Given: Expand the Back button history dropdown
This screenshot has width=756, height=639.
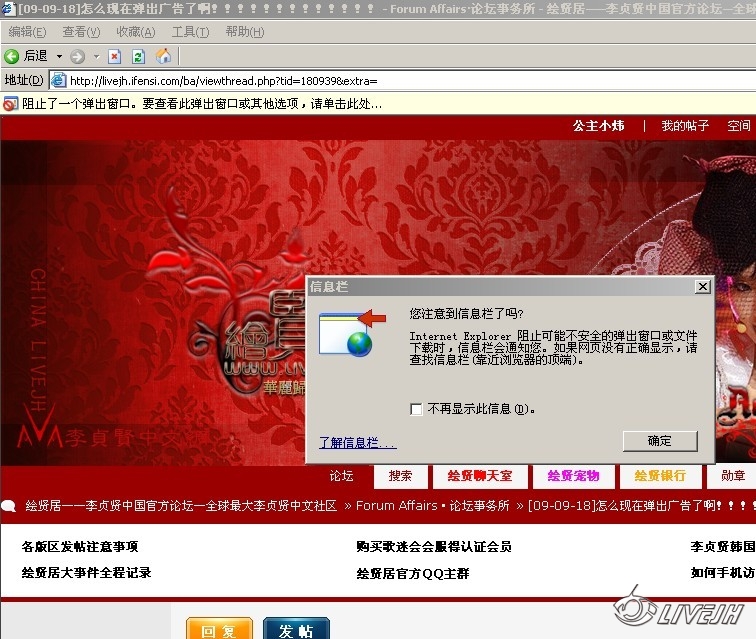Looking at the screenshot, I should [59, 56].
